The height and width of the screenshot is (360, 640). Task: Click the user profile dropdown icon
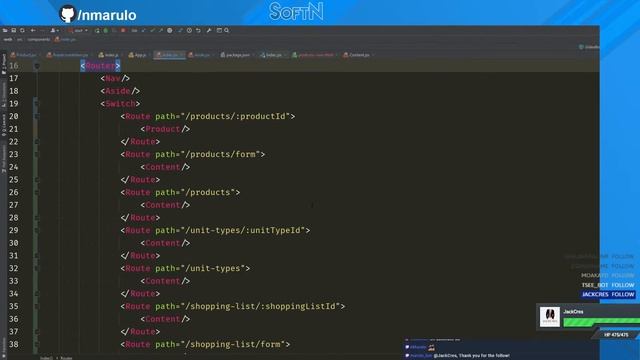[x=54, y=30]
